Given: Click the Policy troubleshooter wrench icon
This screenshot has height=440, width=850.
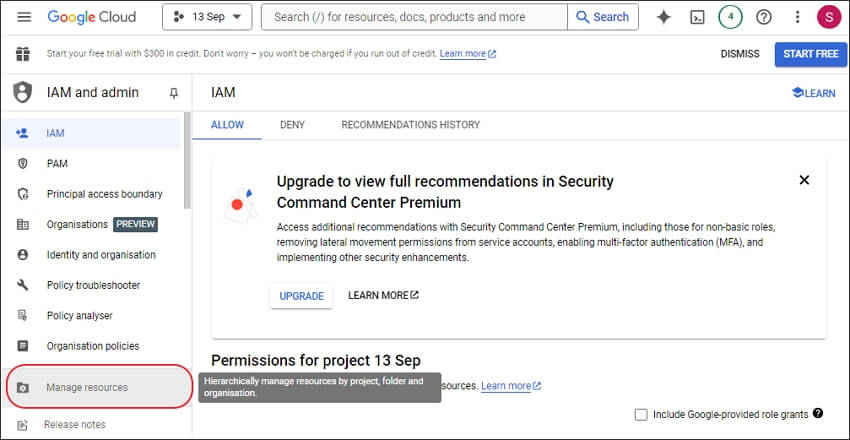Looking at the screenshot, I should (x=22, y=285).
